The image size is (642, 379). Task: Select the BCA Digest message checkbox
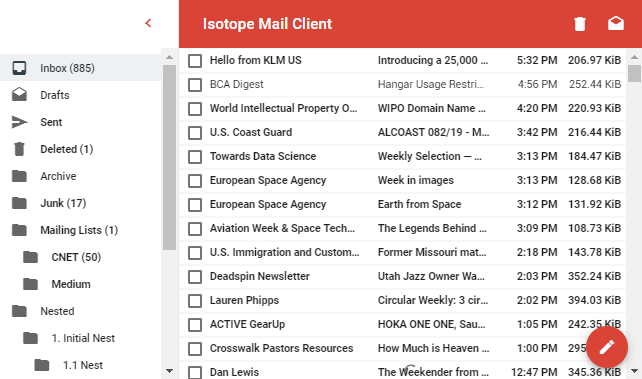195,85
